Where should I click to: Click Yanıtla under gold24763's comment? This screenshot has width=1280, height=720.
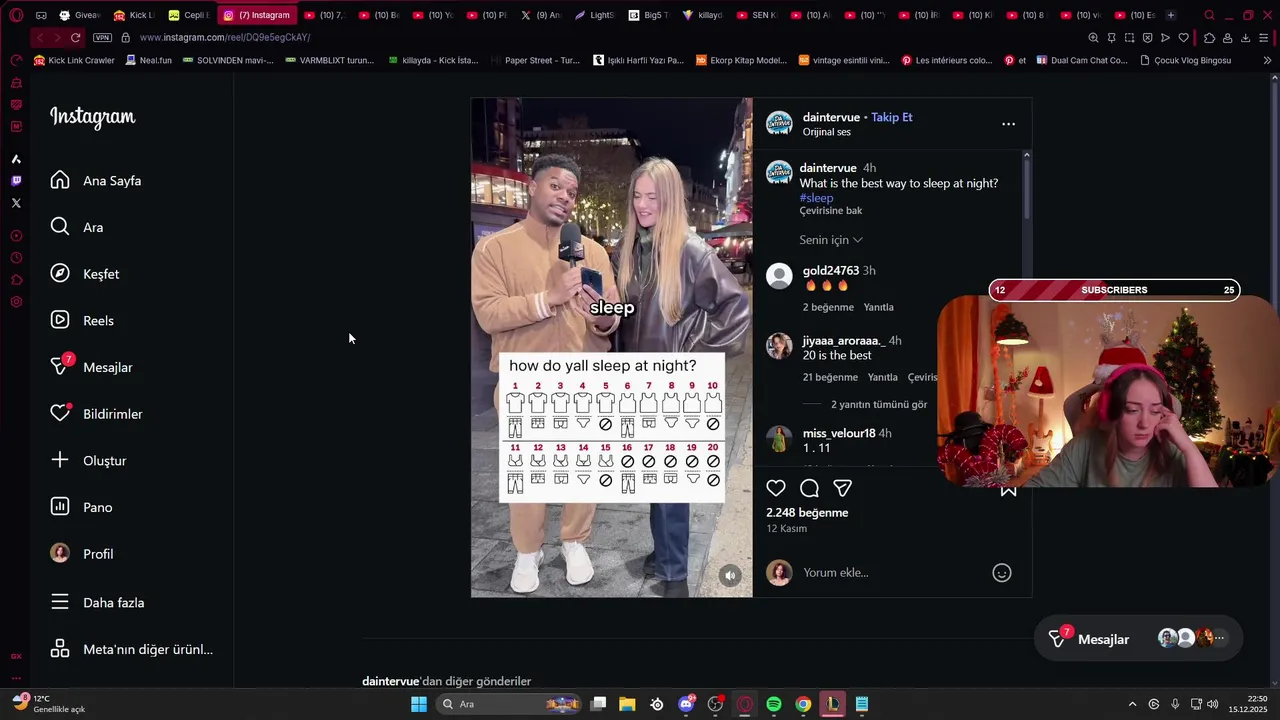tap(879, 307)
